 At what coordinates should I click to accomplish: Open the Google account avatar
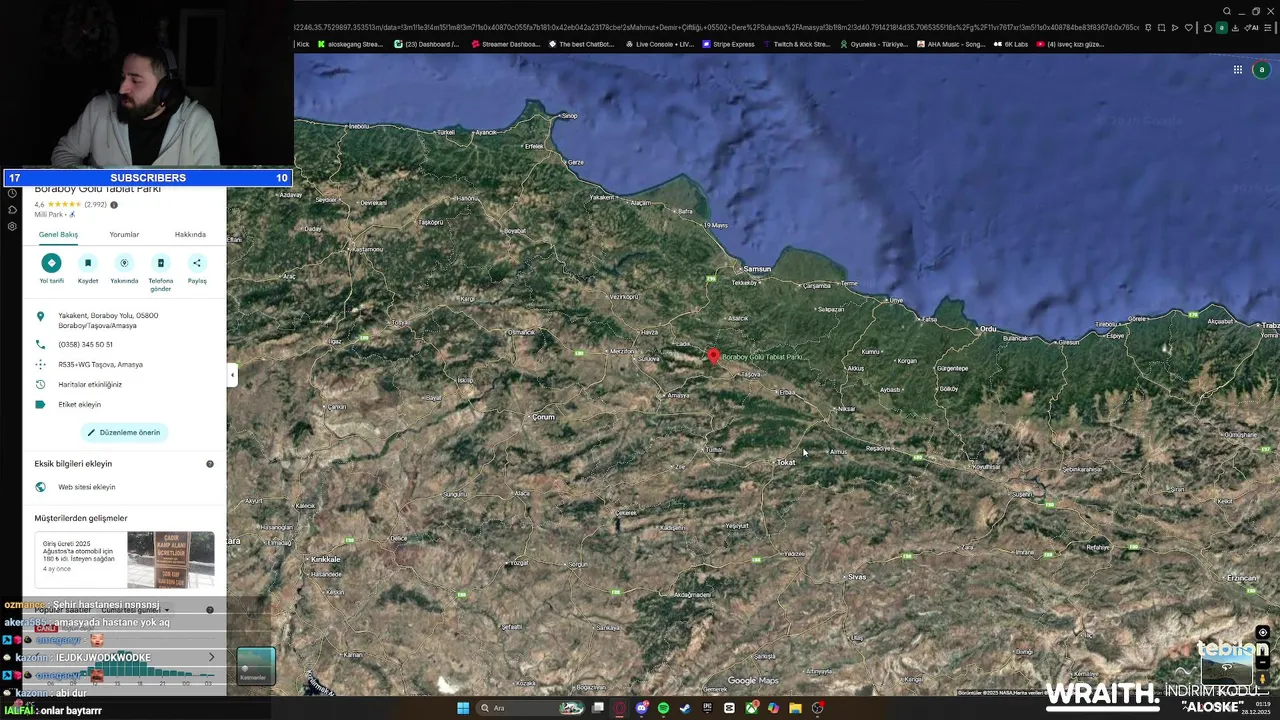(1262, 70)
